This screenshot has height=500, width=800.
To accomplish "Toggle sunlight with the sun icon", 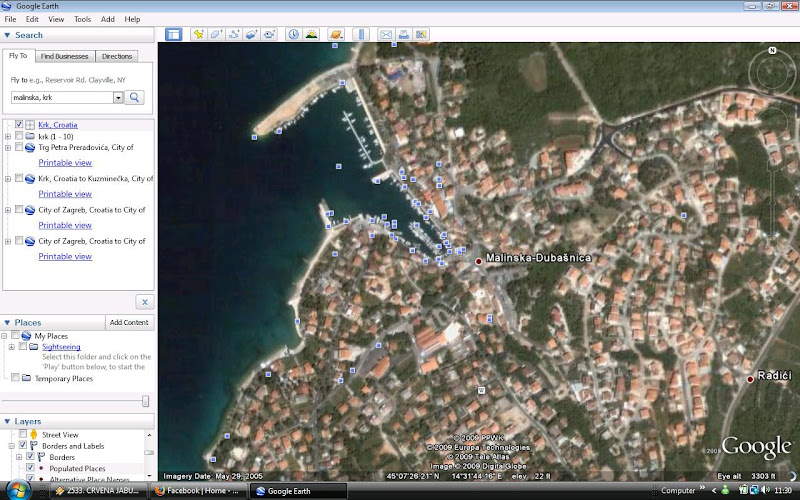I will coord(311,34).
